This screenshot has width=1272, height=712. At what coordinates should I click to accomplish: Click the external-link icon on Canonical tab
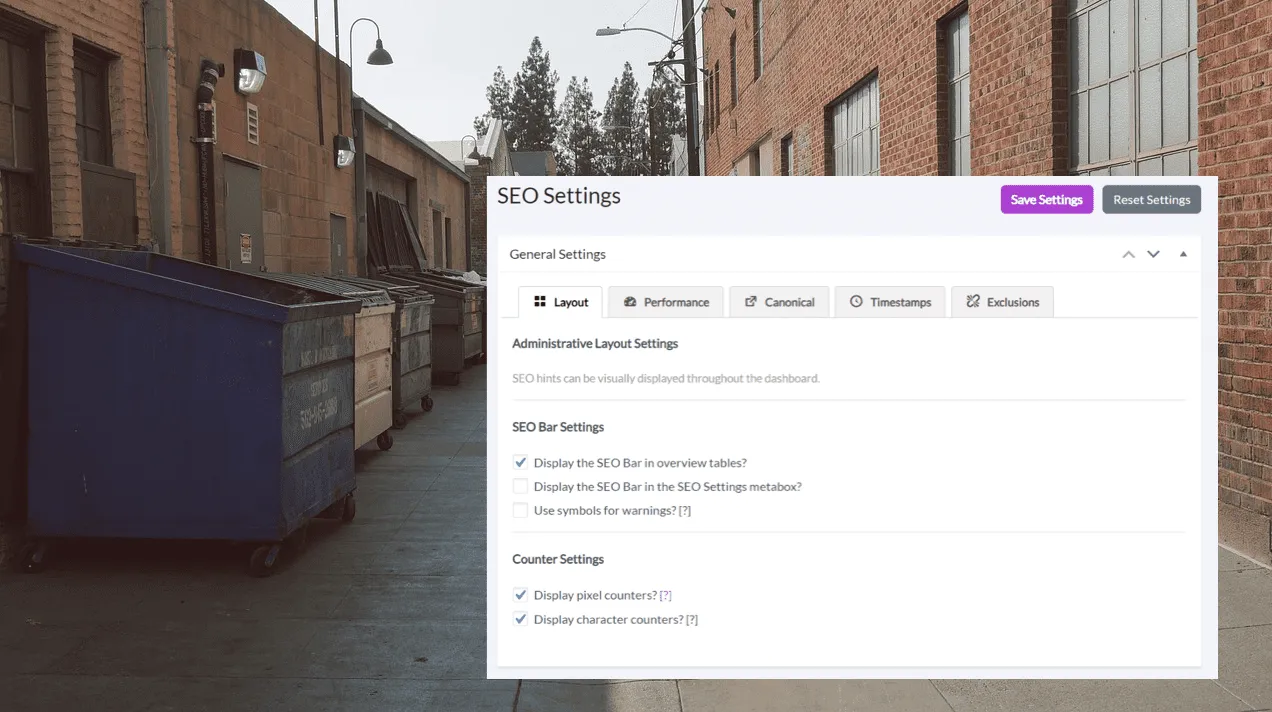coord(750,301)
